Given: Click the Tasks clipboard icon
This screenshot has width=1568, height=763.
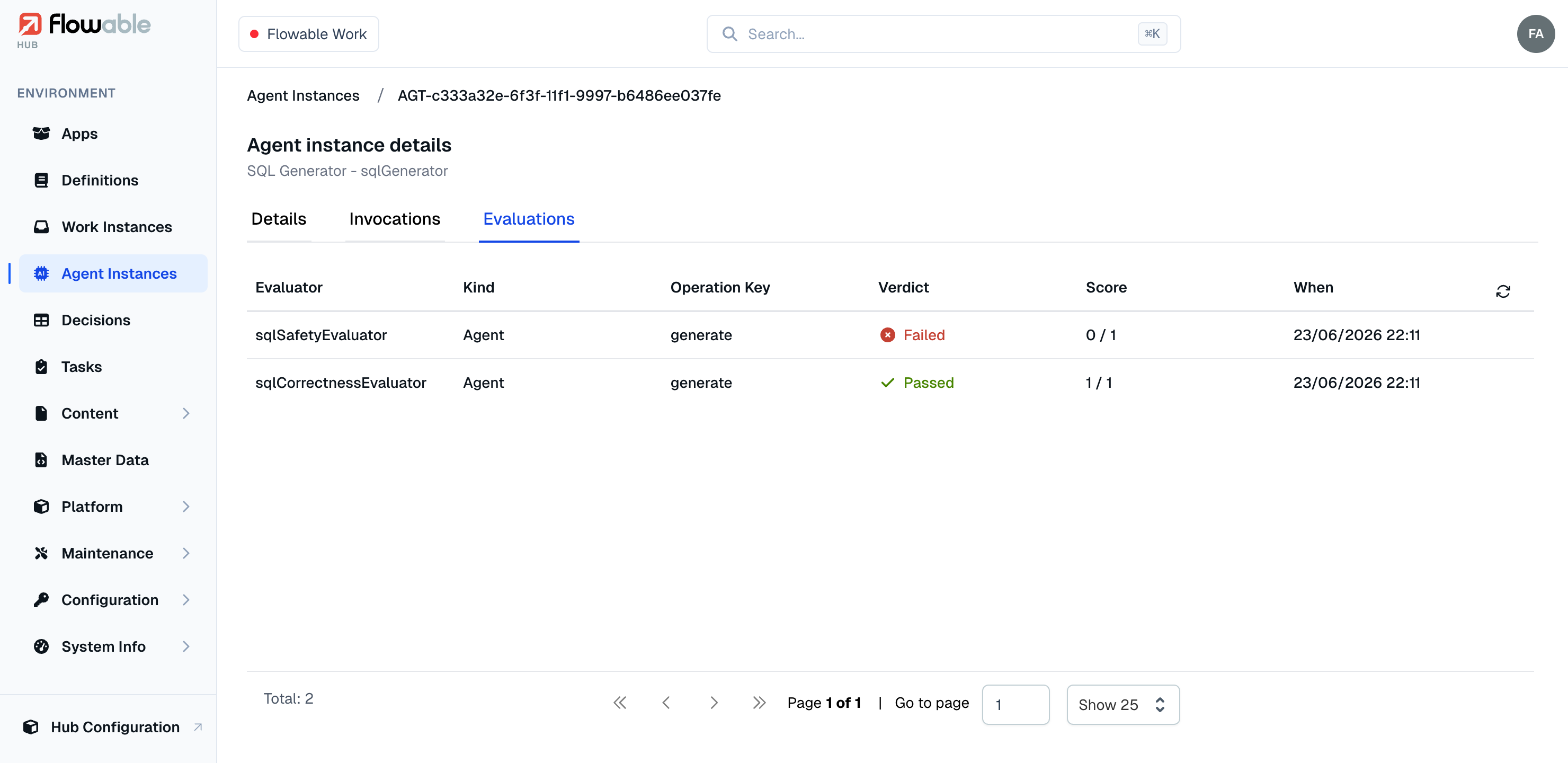Looking at the screenshot, I should [x=41, y=367].
